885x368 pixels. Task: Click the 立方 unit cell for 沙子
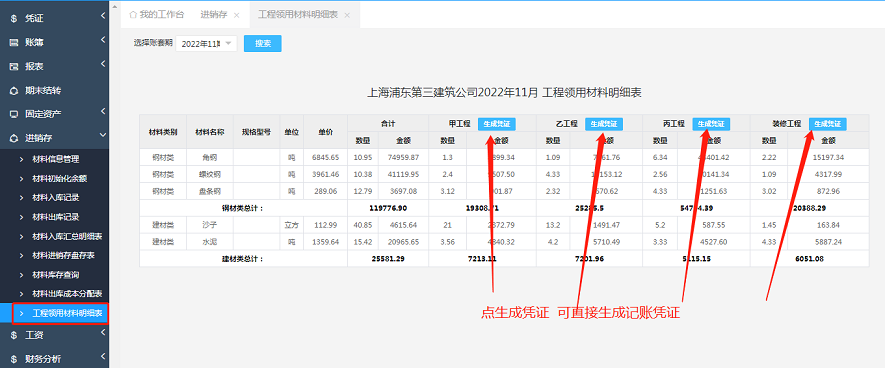[x=292, y=225]
